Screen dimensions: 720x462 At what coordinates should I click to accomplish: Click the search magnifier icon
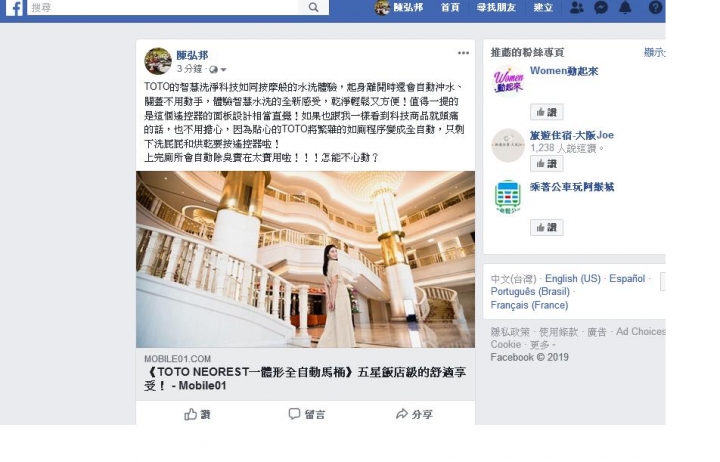(x=313, y=7)
